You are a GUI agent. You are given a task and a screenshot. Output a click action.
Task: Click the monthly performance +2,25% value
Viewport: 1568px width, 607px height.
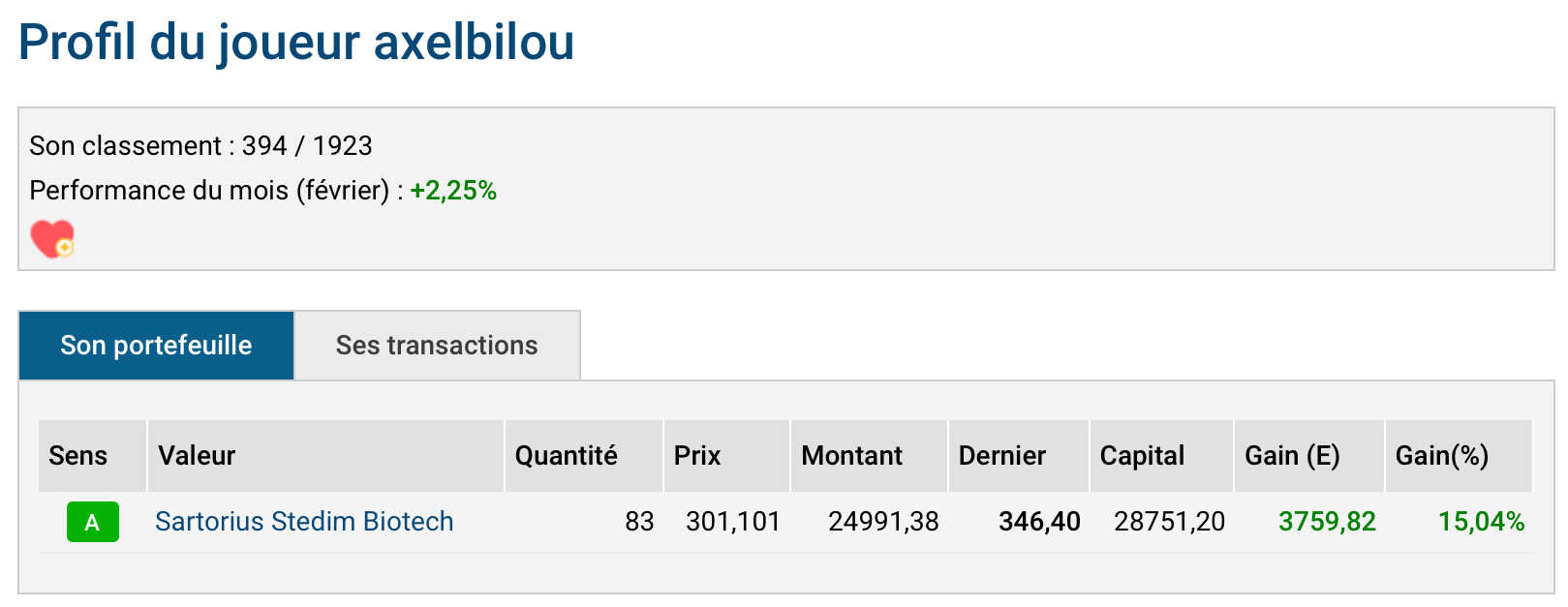[x=453, y=191]
